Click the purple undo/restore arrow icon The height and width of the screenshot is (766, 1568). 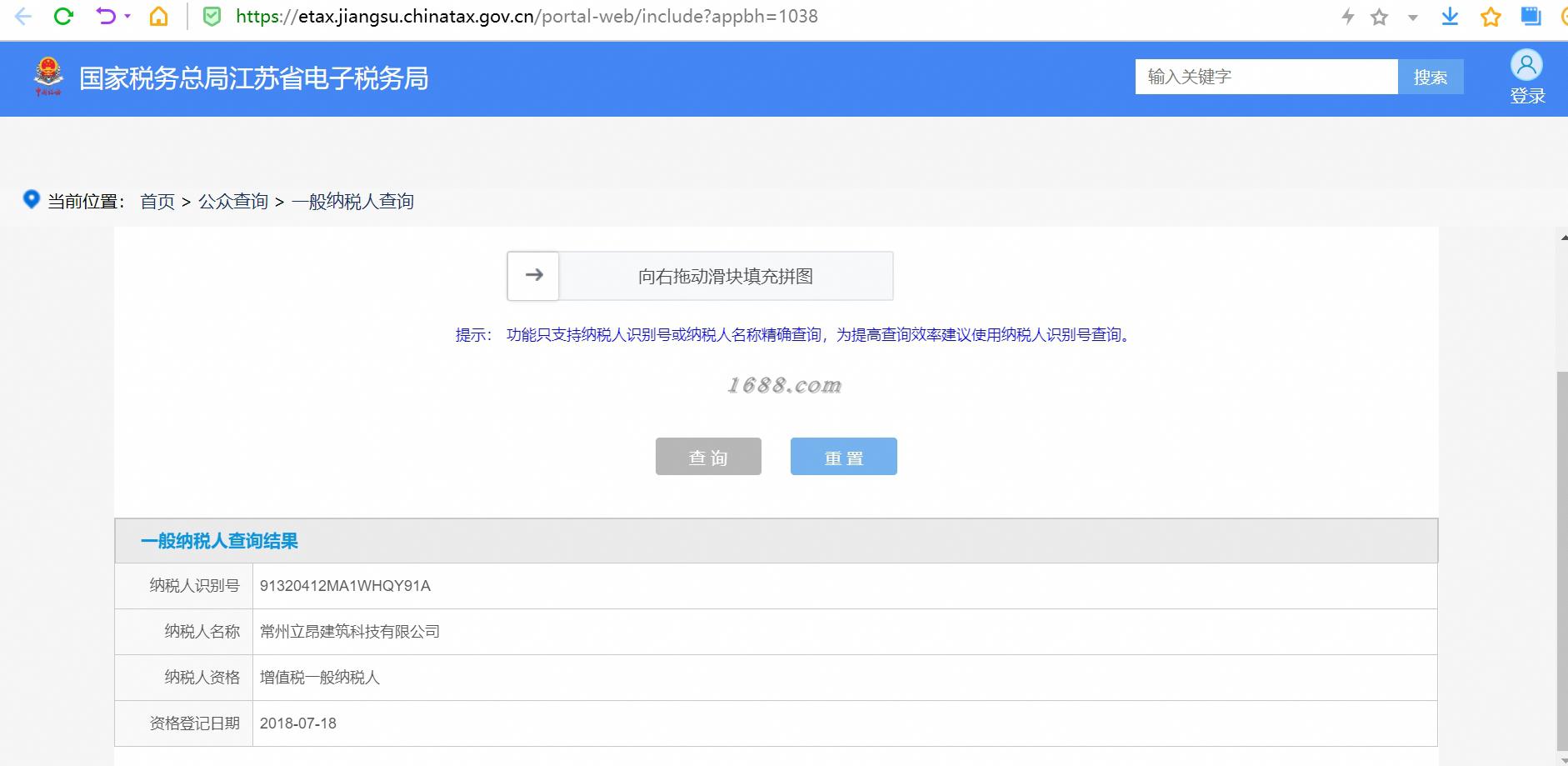click(x=106, y=16)
